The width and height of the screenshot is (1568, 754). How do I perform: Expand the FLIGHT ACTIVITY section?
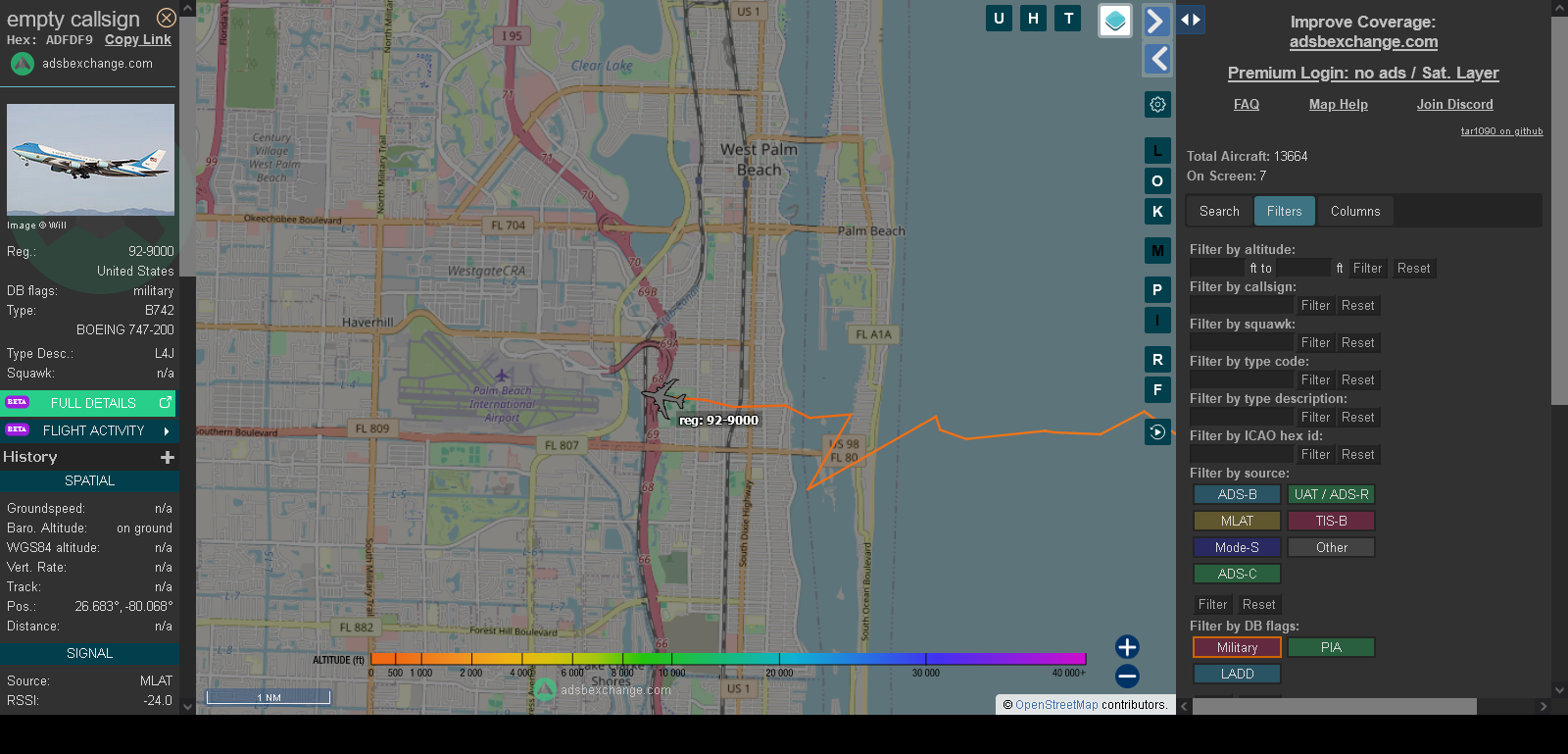click(x=88, y=430)
